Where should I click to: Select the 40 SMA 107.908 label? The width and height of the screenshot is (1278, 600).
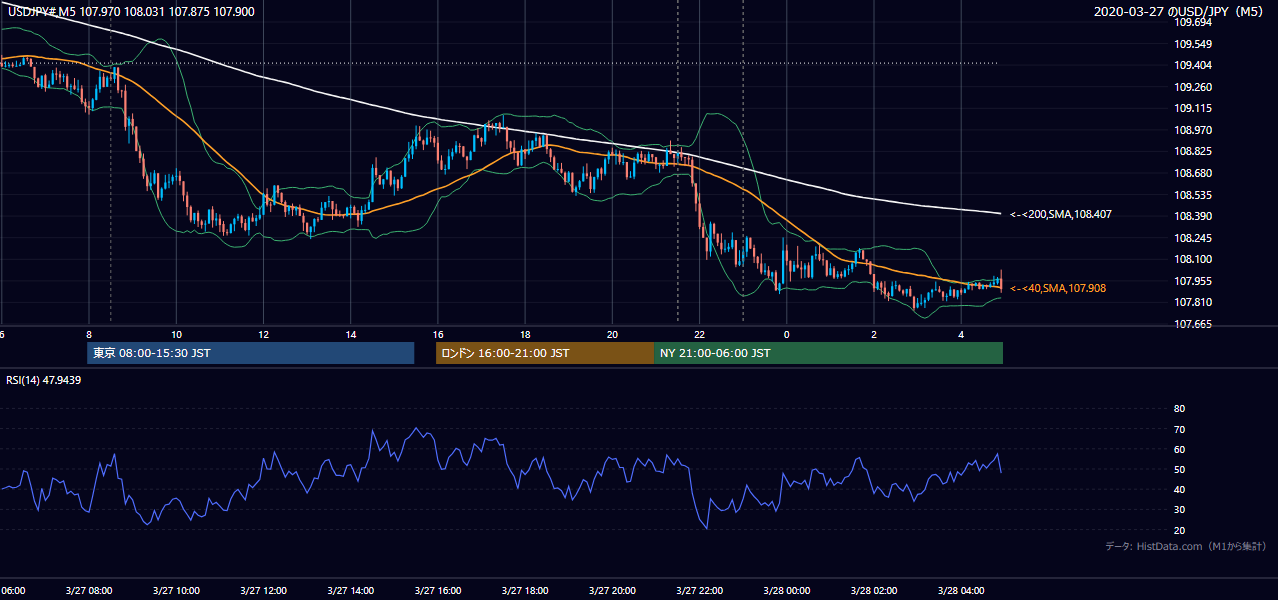(x=1058, y=288)
